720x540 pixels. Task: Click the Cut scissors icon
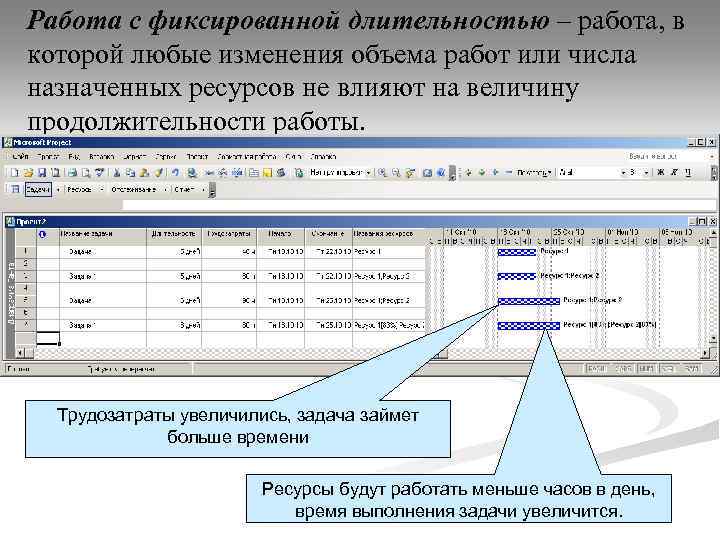117,173
